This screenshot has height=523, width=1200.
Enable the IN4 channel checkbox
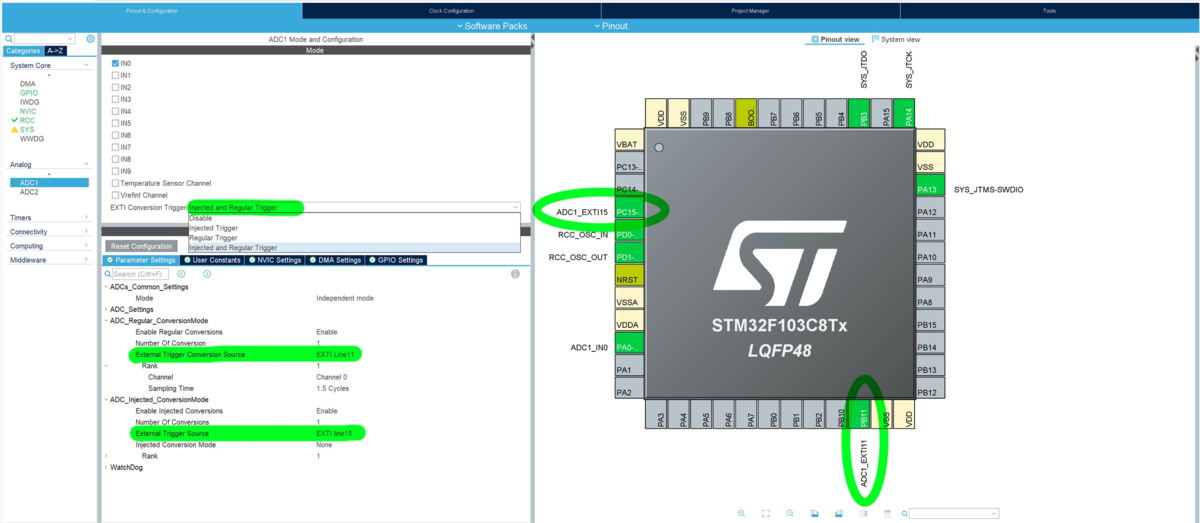click(x=115, y=111)
